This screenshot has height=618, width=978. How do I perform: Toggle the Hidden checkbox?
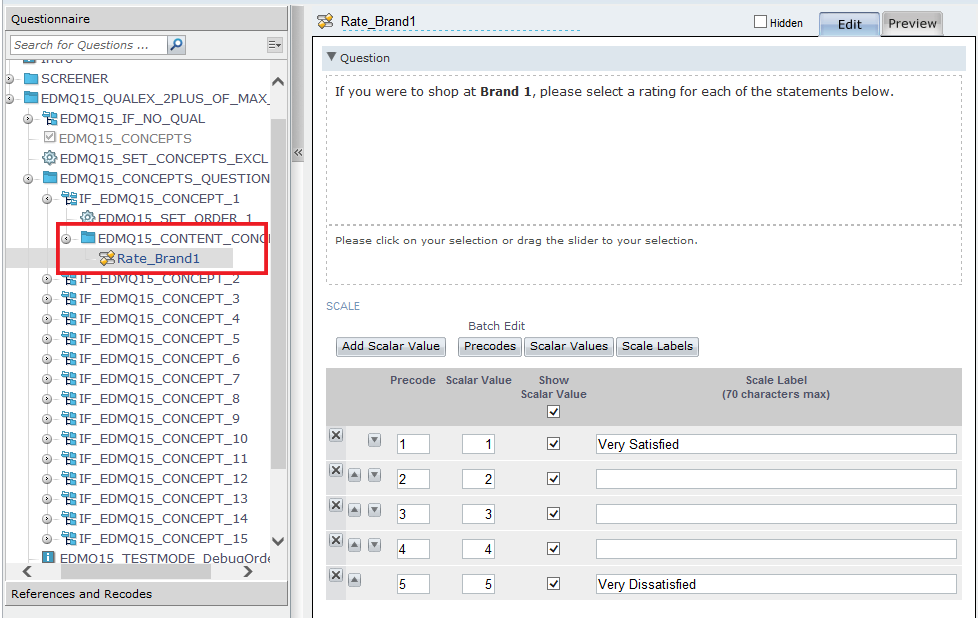pos(760,22)
